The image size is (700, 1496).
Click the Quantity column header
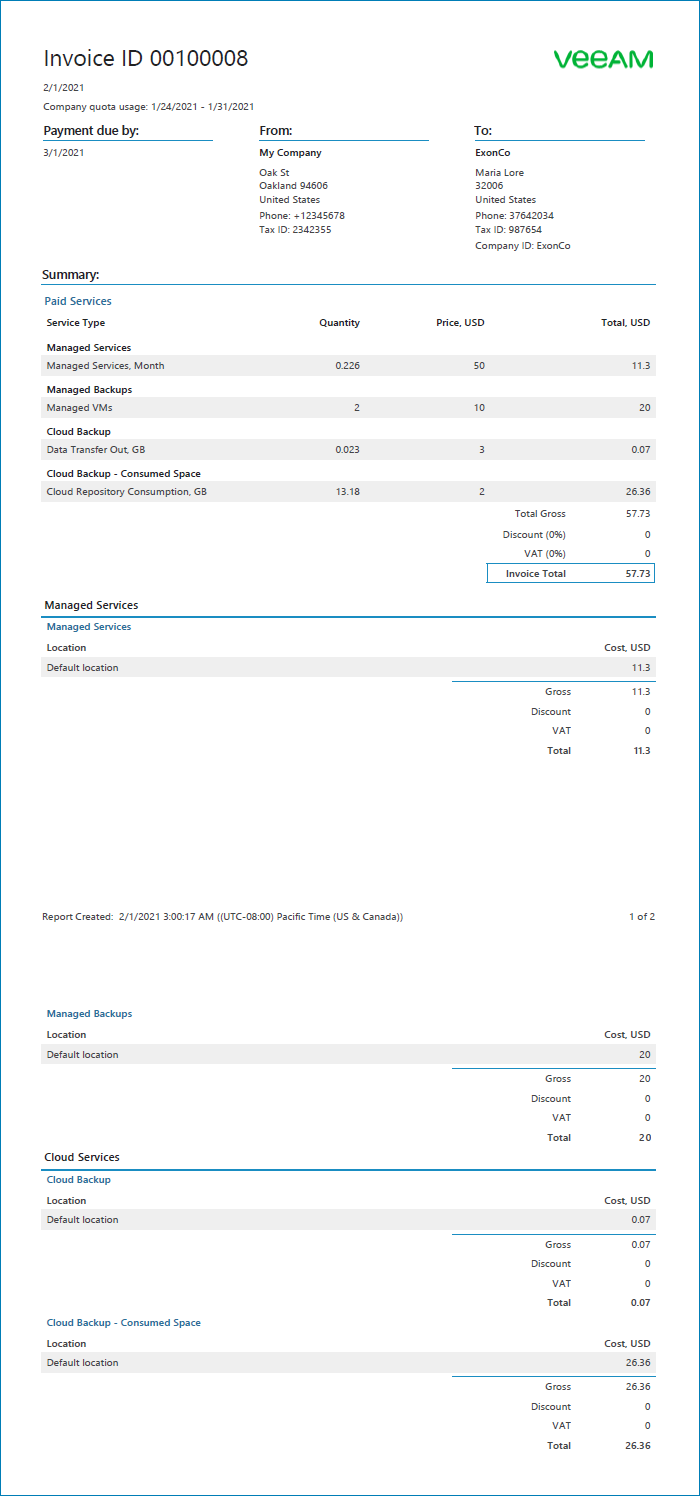click(x=339, y=323)
